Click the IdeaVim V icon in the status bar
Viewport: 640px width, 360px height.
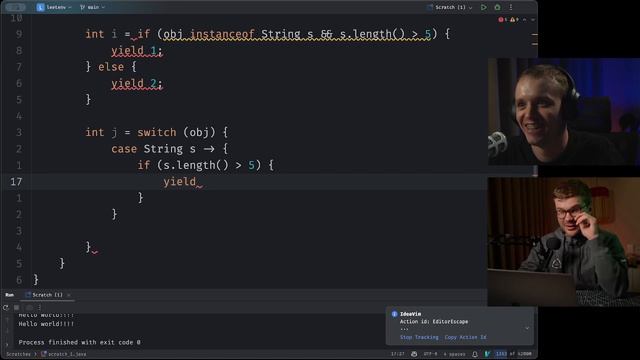(x=487, y=354)
